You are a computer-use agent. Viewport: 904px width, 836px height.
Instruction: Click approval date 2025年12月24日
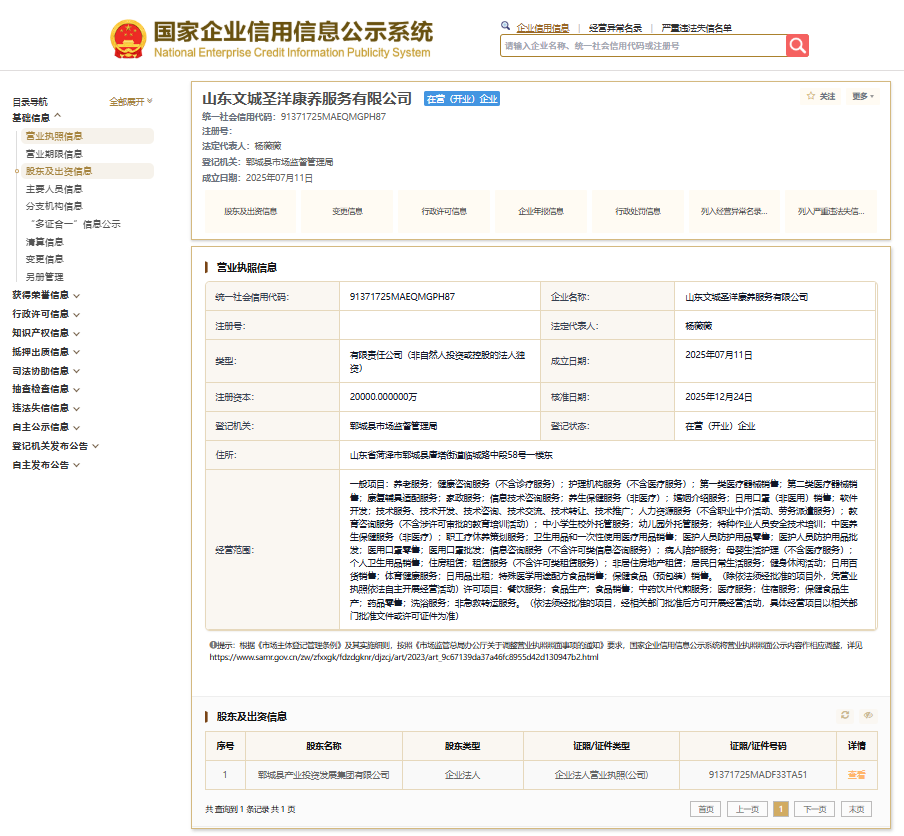(x=718, y=397)
